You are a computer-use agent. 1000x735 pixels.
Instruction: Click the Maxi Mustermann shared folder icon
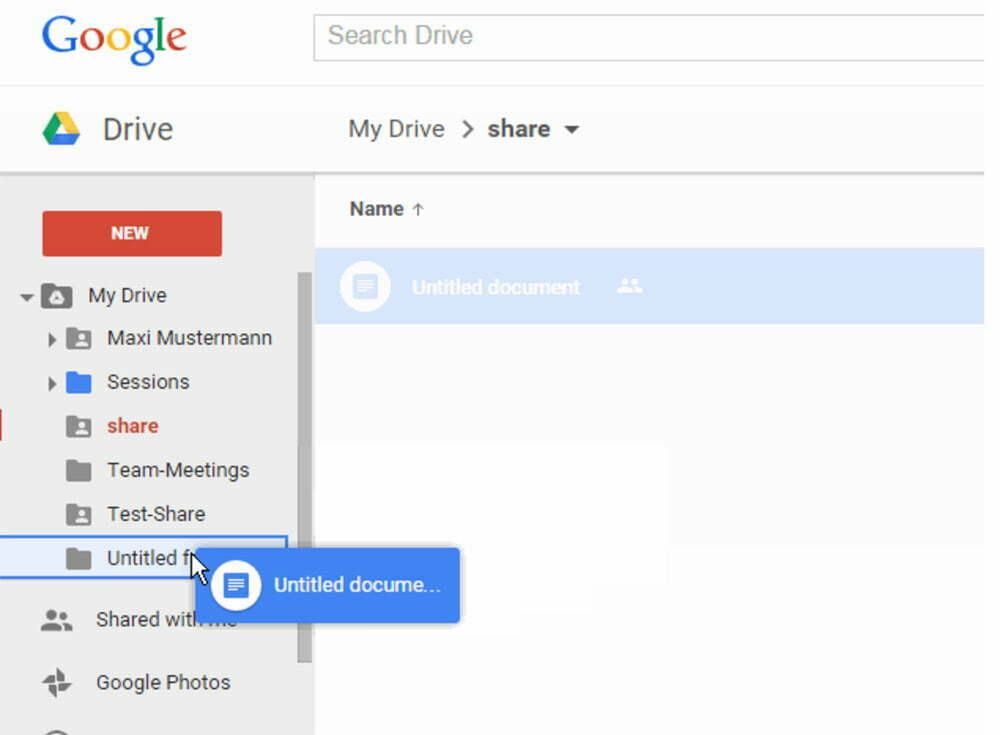coord(79,338)
